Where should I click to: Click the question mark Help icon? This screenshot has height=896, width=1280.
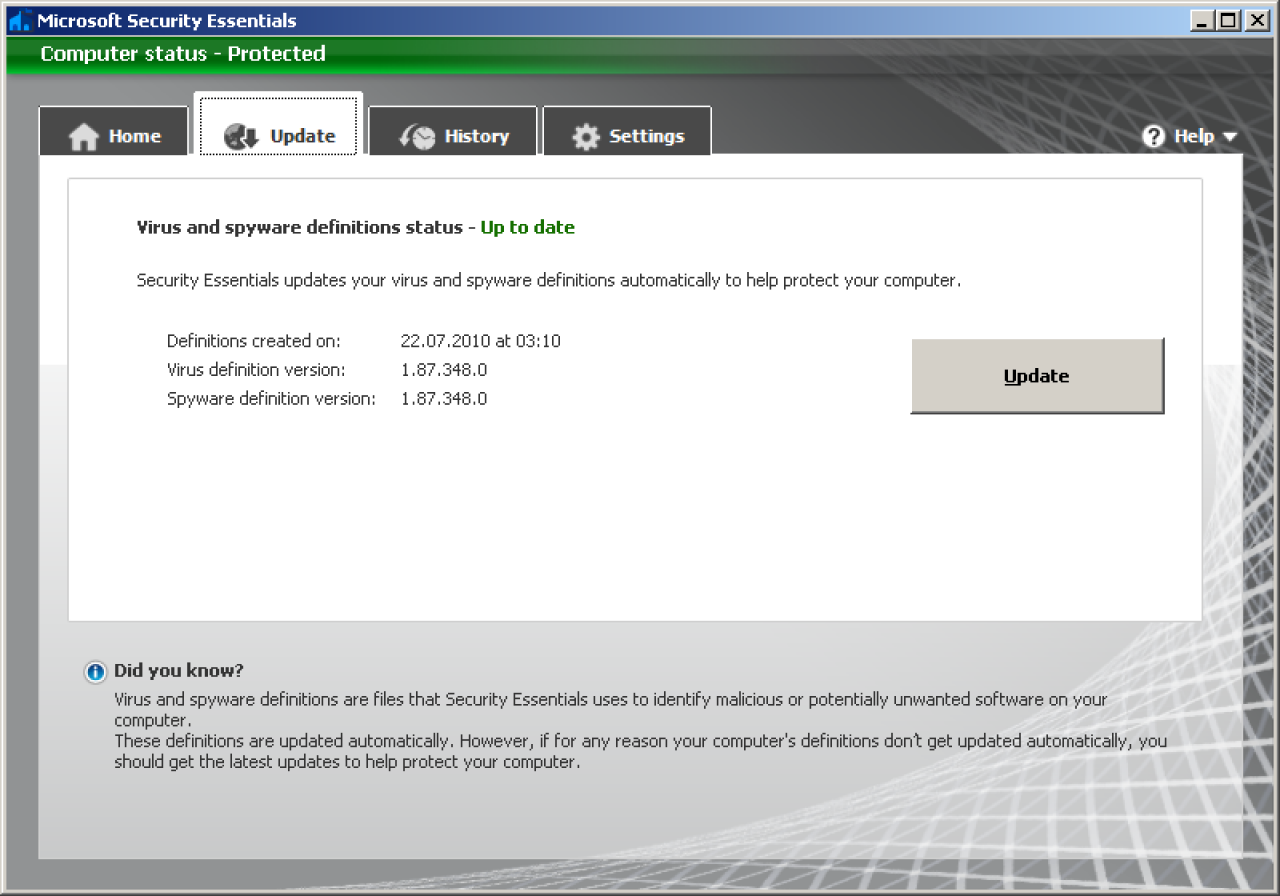[1154, 136]
